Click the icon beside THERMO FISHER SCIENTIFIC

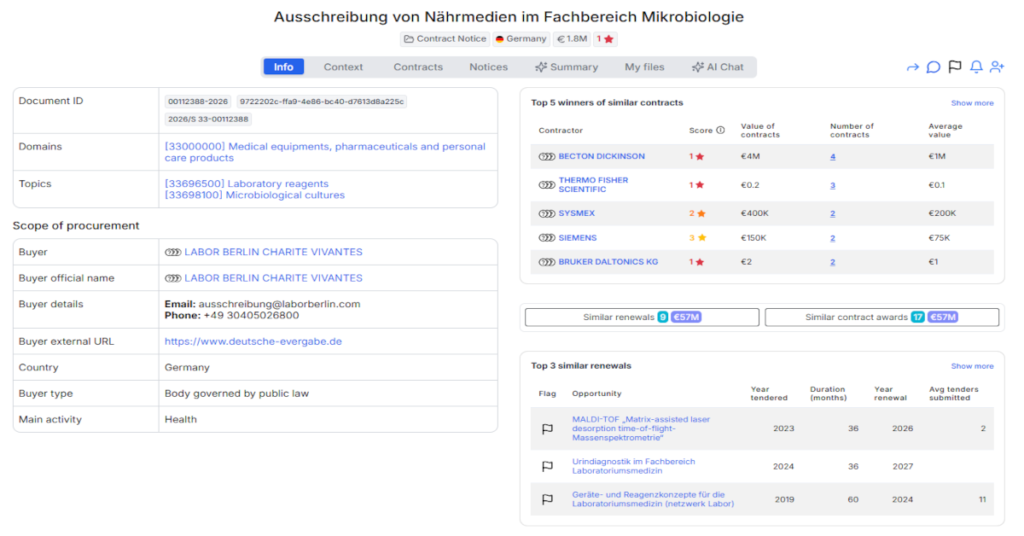tap(547, 185)
